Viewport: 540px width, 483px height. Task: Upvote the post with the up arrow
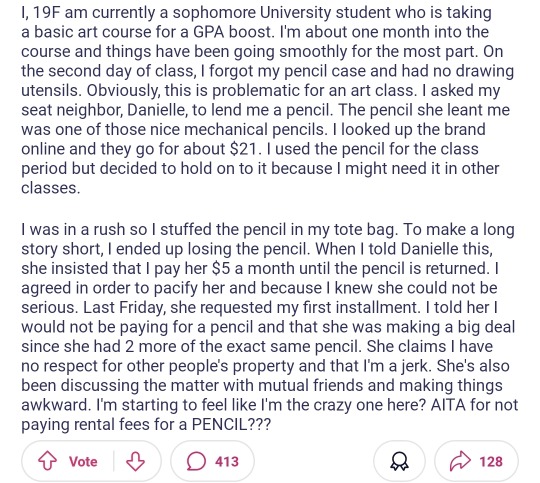click(x=47, y=461)
